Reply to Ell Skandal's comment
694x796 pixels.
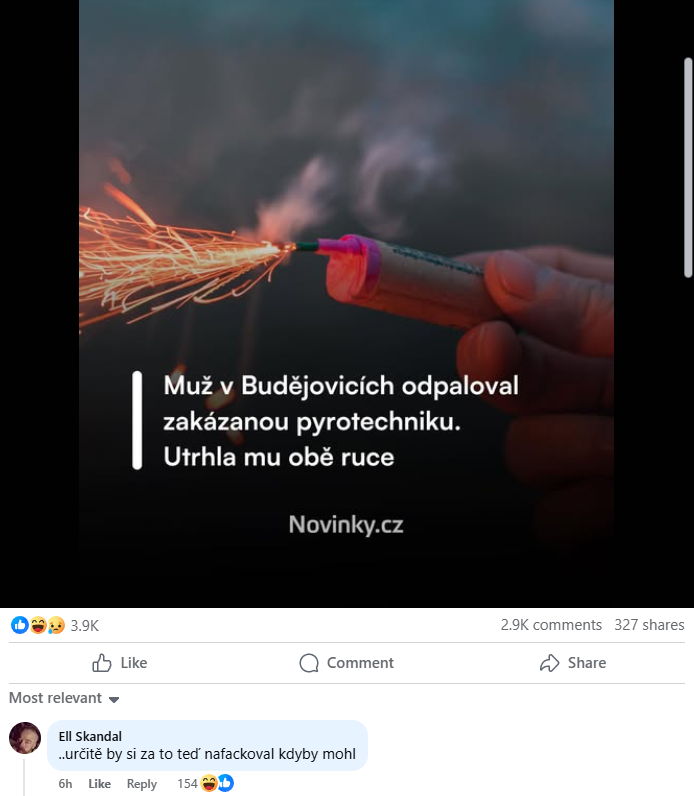[x=142, y=784]
